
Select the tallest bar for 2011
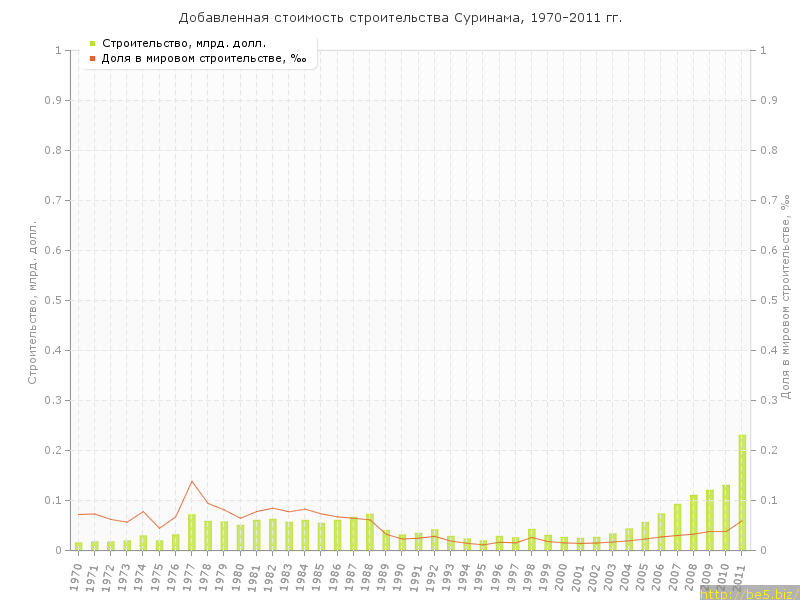(x=742, y=492)
